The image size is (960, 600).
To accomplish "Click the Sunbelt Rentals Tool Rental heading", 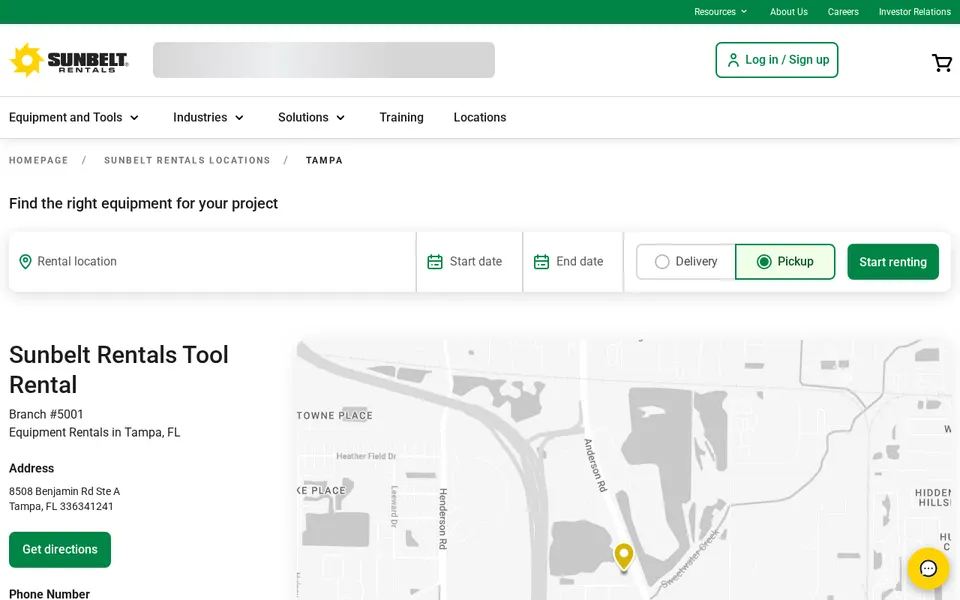I will [119, 370].
